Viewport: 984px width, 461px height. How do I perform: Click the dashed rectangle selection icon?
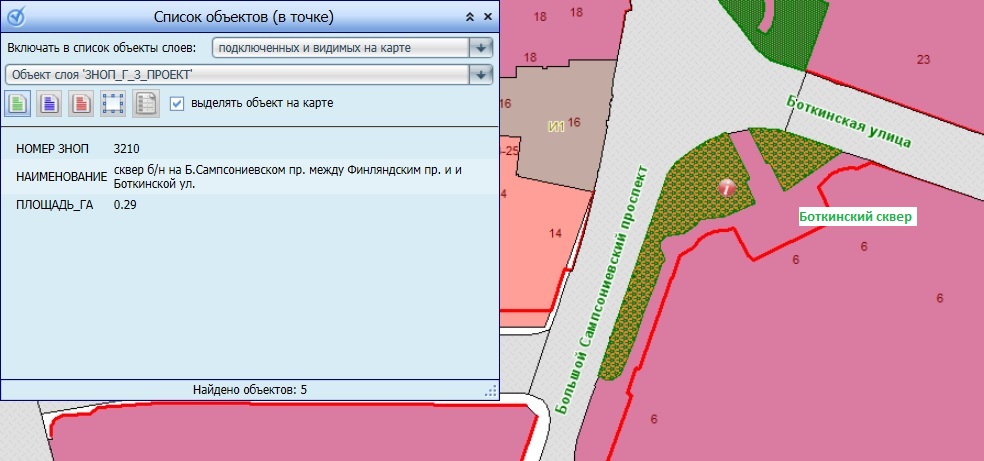113,103
